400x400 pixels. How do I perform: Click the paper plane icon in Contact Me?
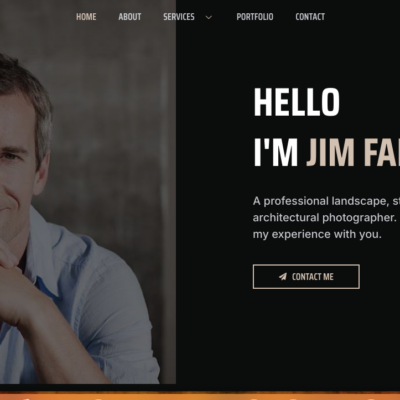[x=283, y=276]
